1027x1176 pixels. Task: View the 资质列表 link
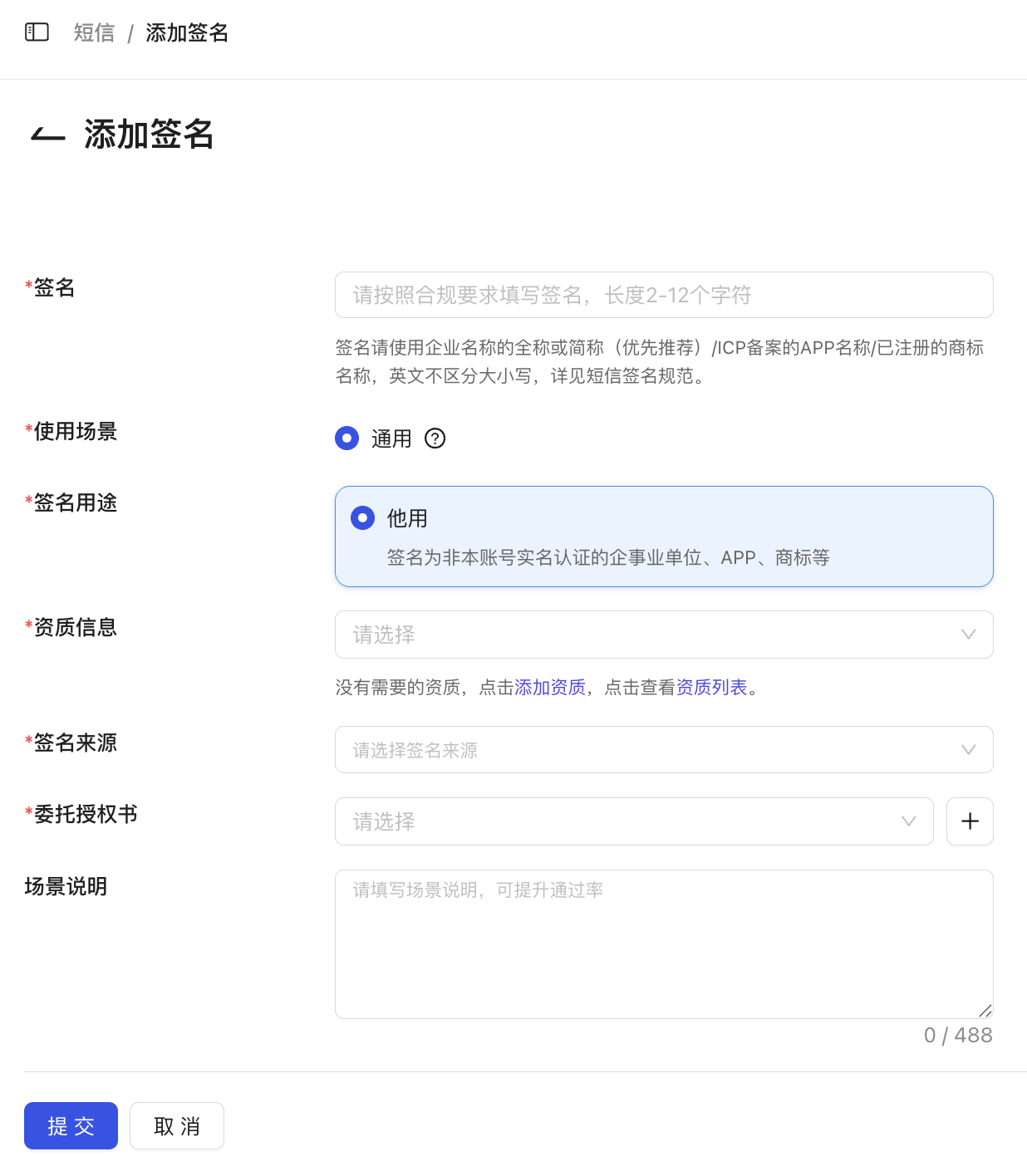coord(710,688)
